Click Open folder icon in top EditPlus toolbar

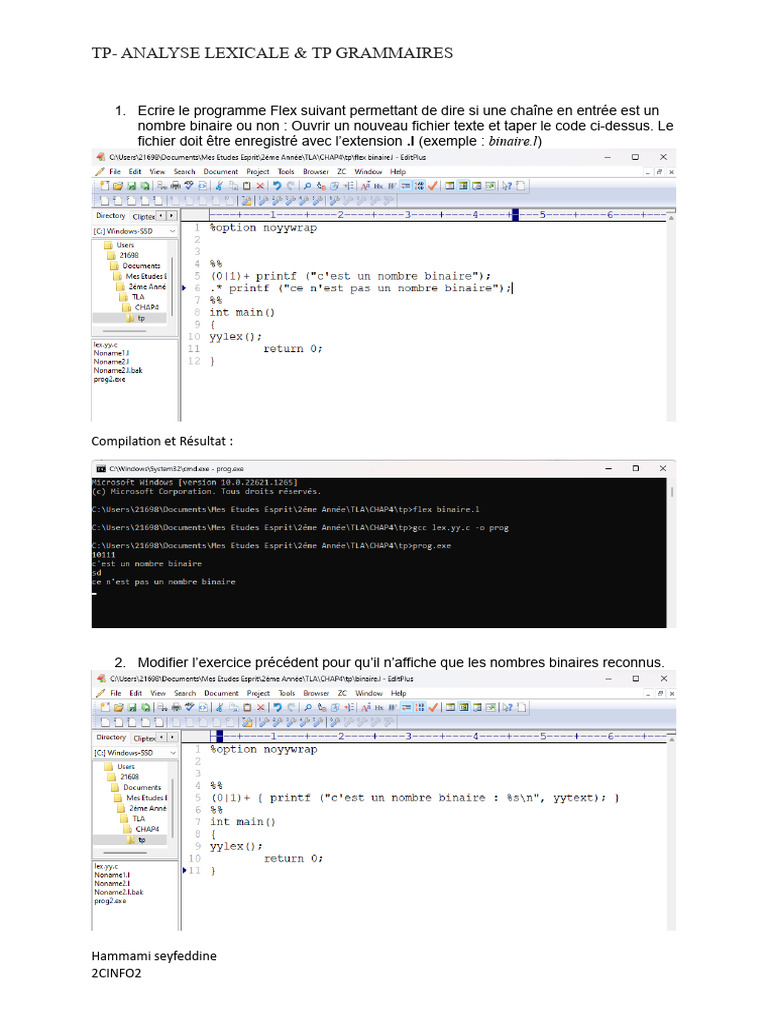pos(118,186)
